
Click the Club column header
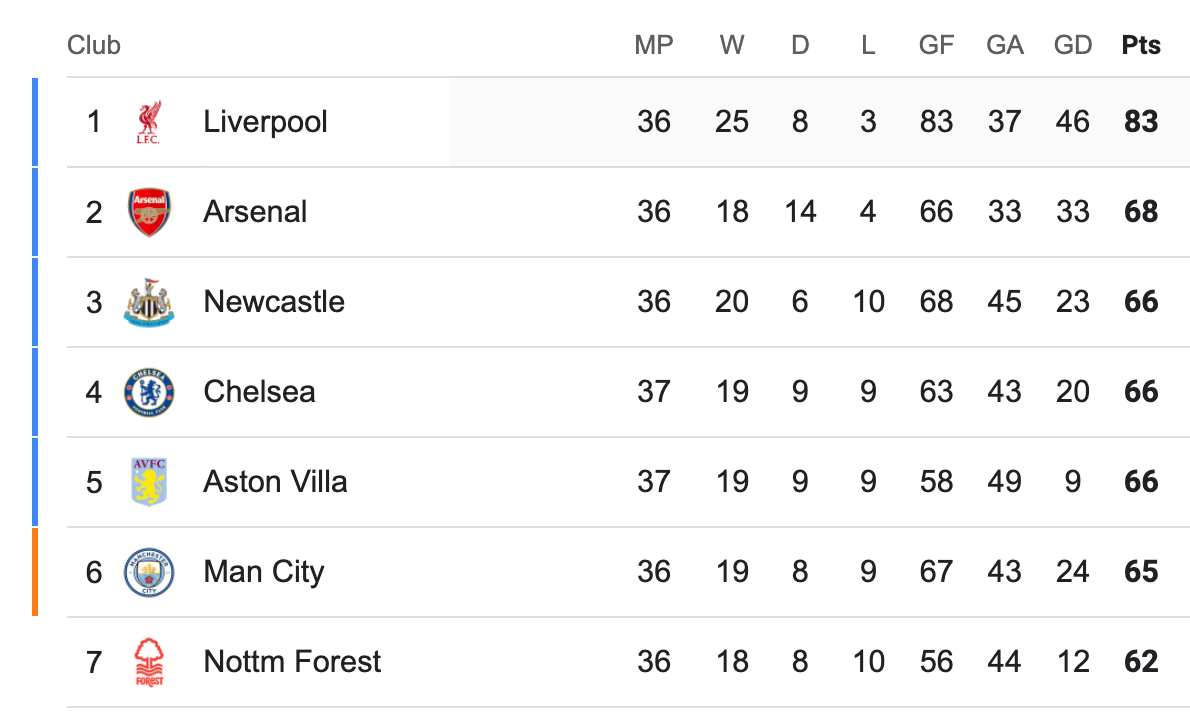[x=93, y=45]
